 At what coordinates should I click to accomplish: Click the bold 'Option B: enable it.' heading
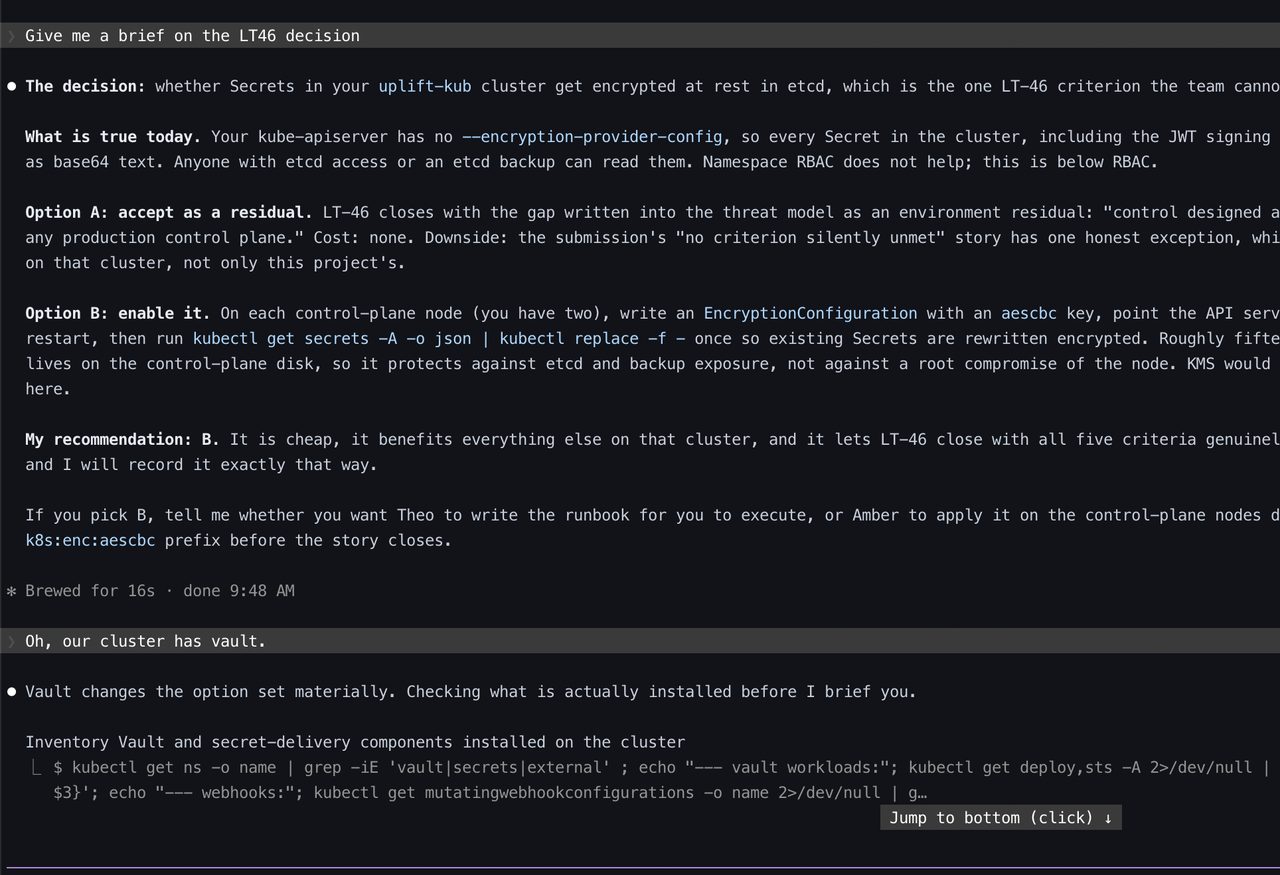tap(118, 313)
